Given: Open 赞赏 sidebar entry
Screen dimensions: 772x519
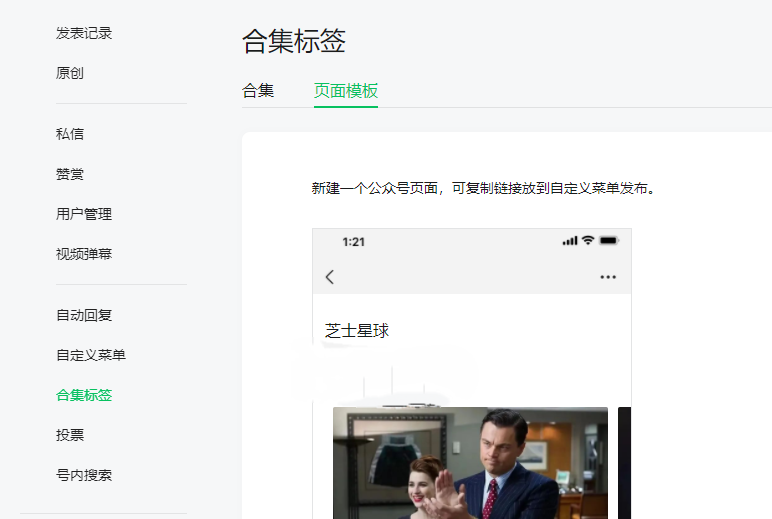Looking at the screenshot, I should [x=69, y=174].
